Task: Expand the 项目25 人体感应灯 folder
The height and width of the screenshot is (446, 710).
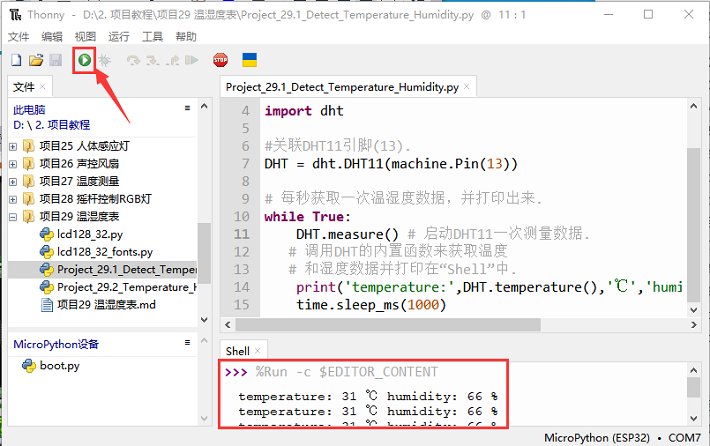Action: (x=14, y=146)
